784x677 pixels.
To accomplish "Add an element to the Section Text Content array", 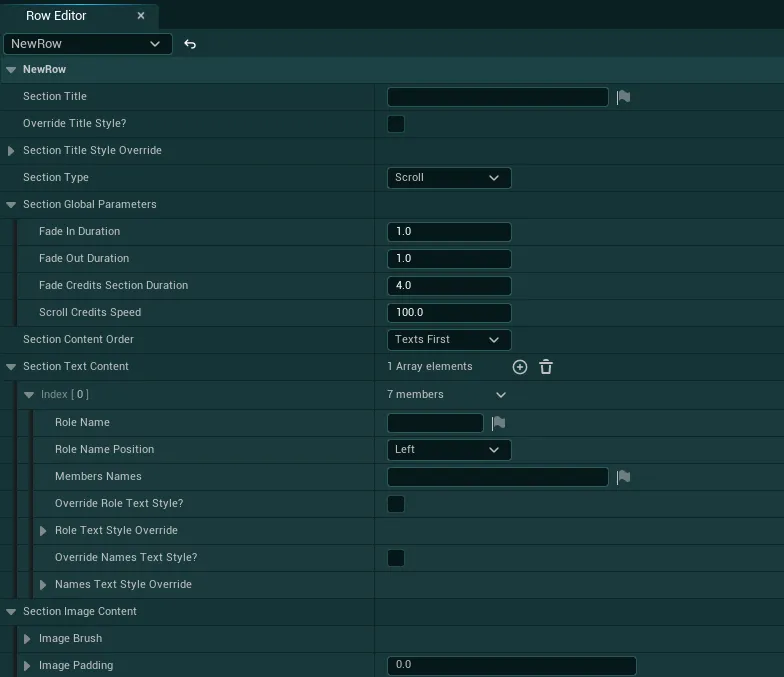I will coord(520,367).
